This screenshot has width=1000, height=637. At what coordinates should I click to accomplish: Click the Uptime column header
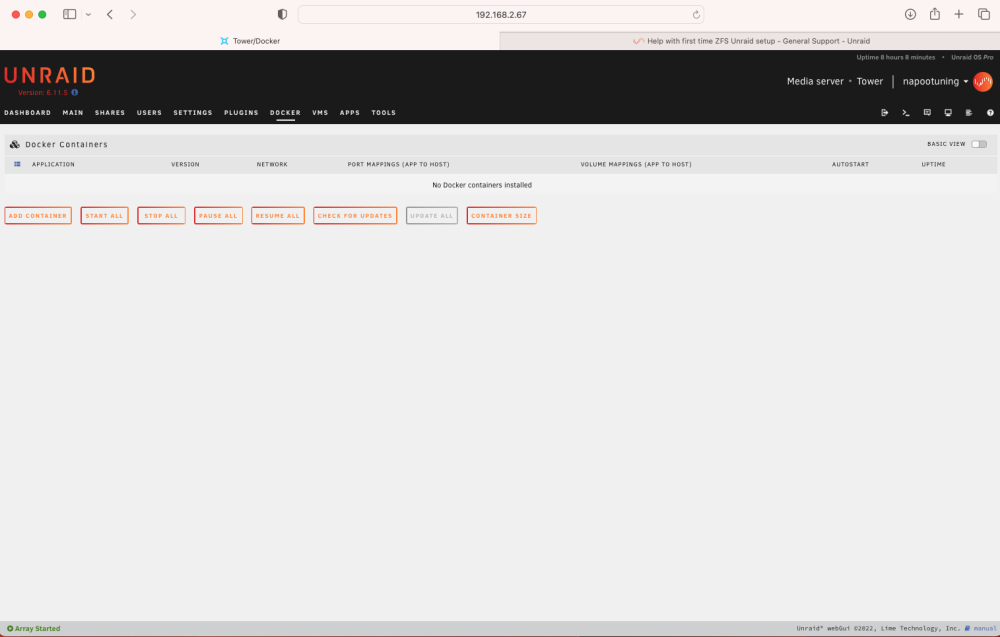click(933, 165)
